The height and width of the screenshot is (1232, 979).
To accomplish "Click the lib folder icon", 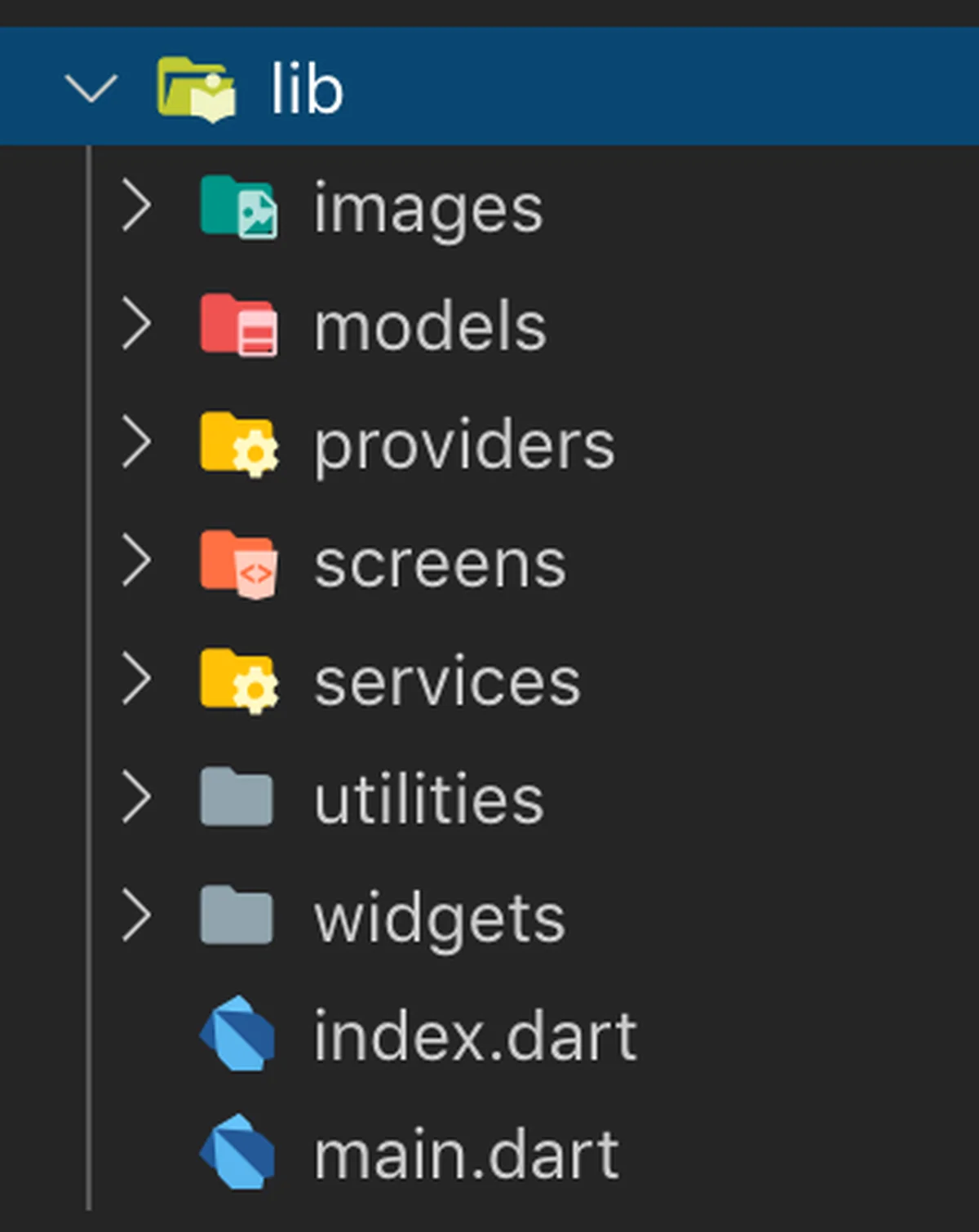I will 197,89.
